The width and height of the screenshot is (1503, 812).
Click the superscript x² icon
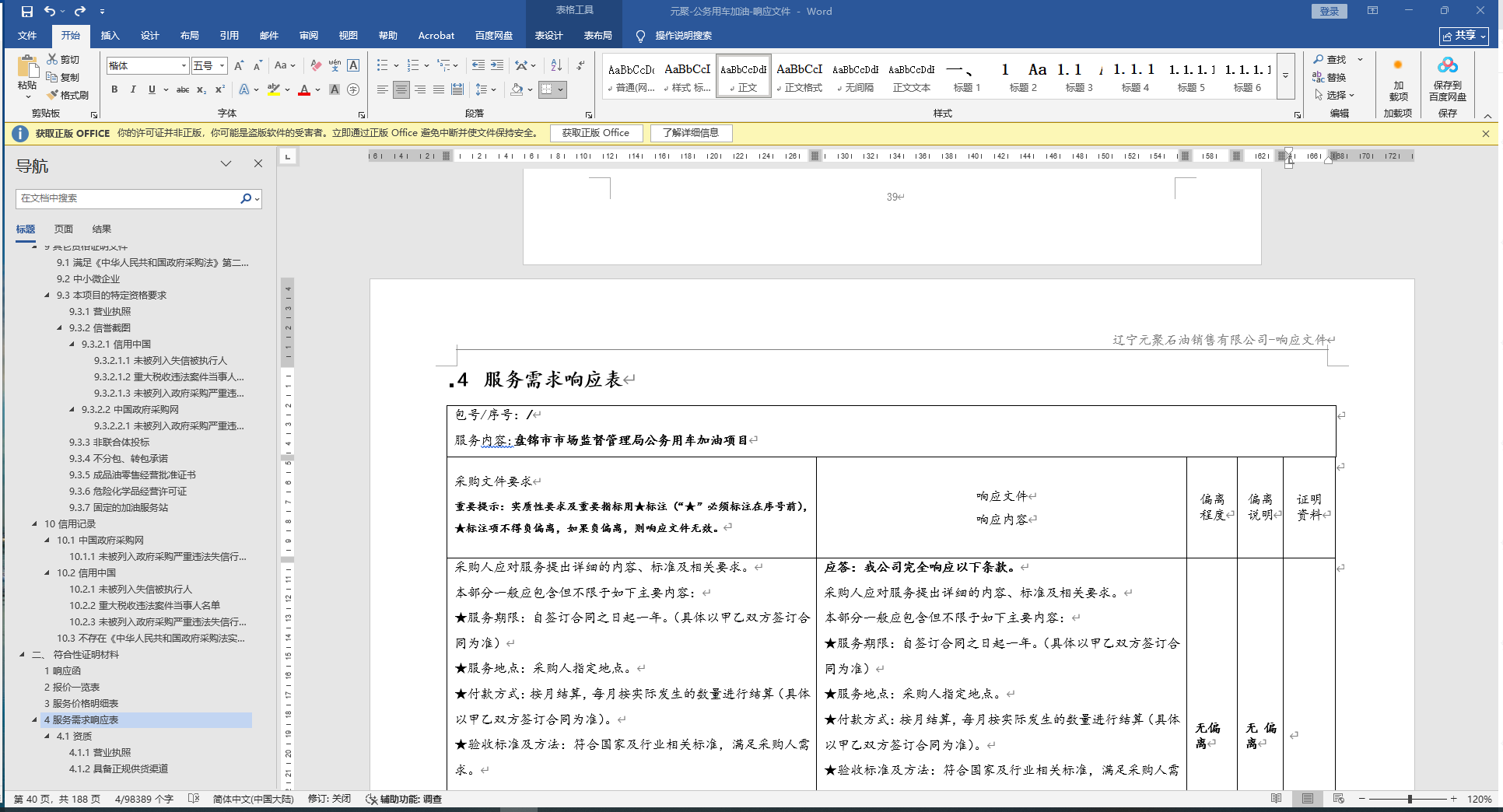tap(220, 89)
